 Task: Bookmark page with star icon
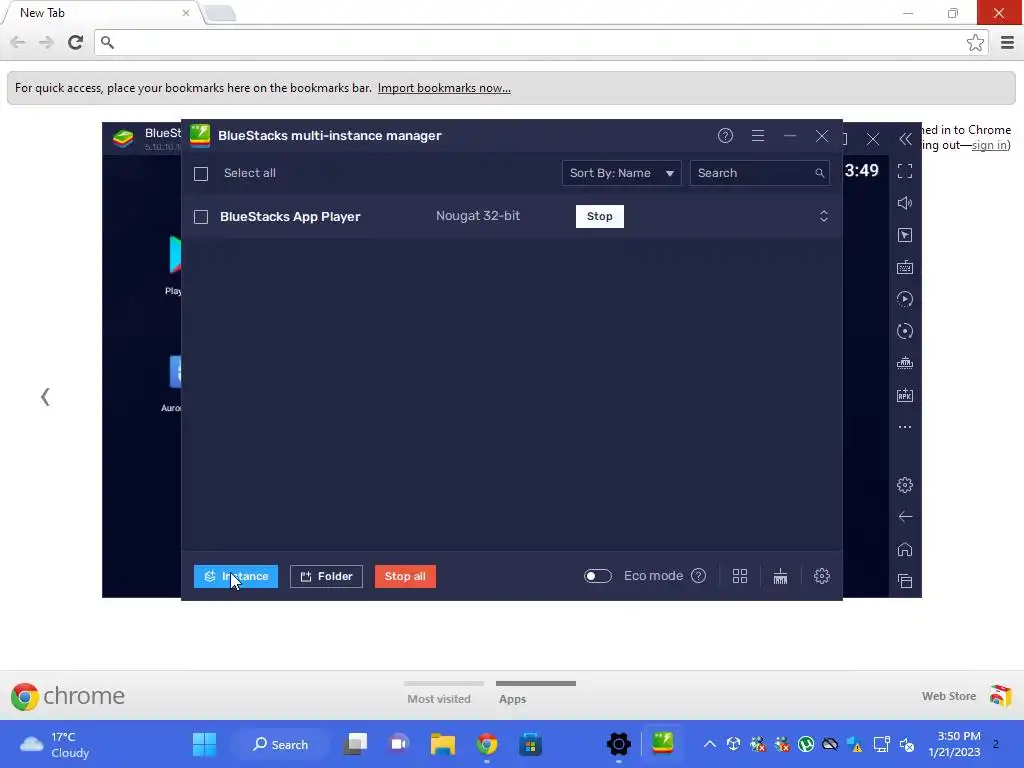click(975, 42)
